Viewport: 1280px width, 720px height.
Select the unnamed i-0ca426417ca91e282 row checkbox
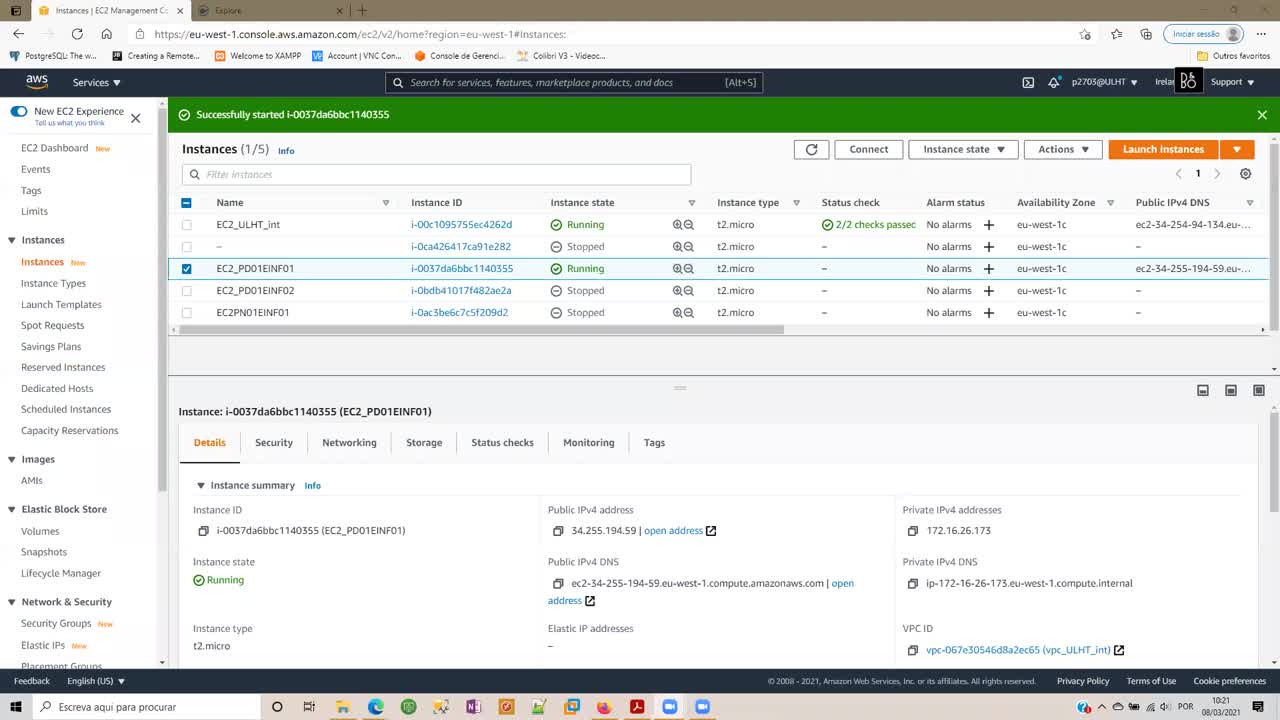tap(186, 247)
